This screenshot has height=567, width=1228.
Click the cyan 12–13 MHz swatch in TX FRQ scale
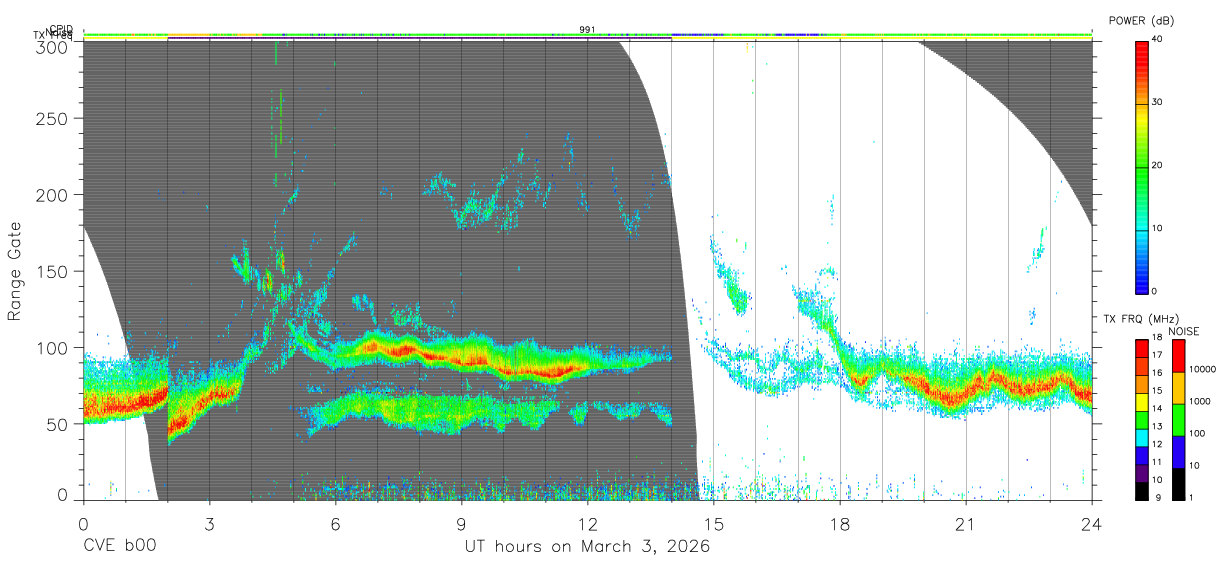[1141, 437]
